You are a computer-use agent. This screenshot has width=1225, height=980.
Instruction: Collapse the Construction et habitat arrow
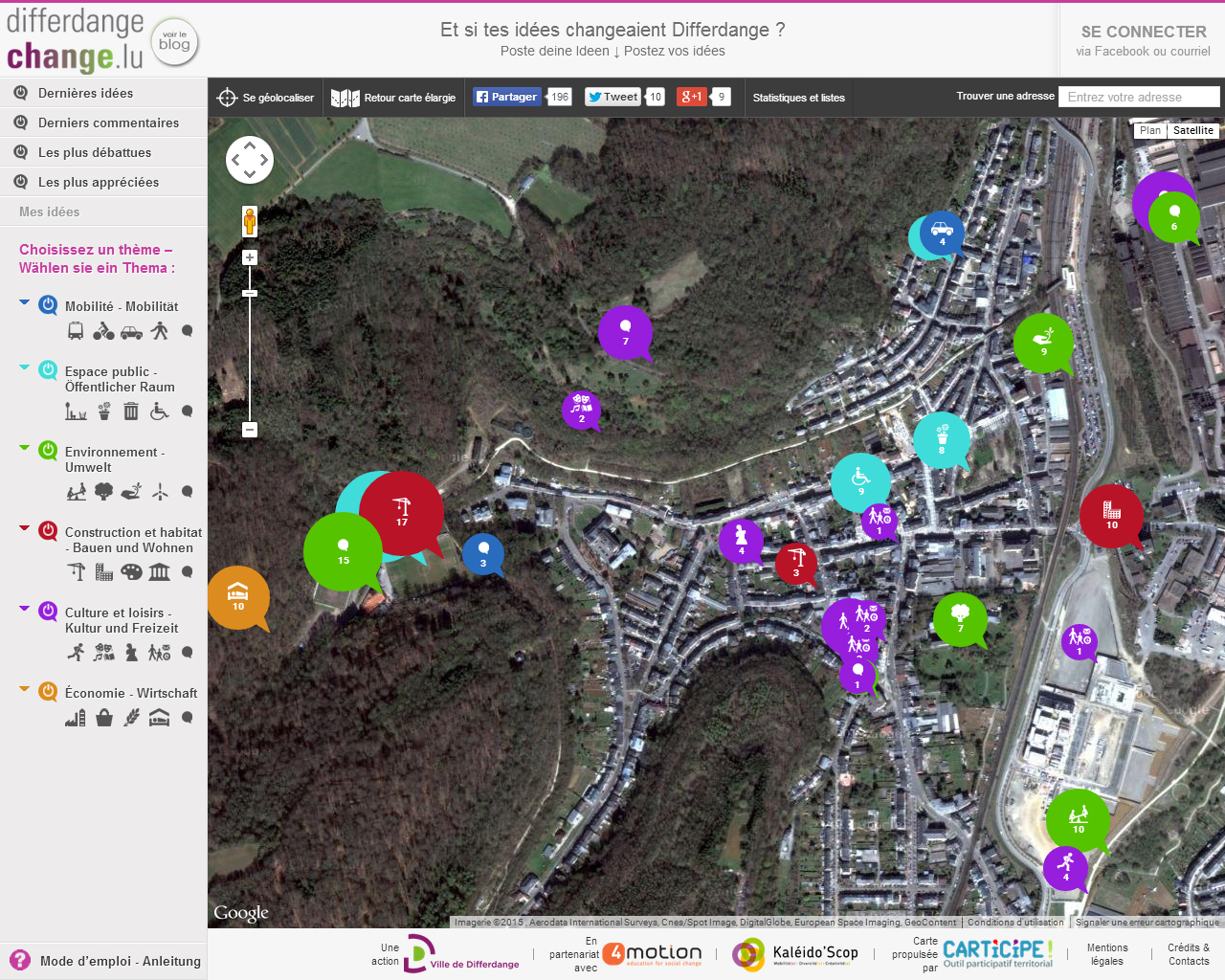[x=25, y=527]
